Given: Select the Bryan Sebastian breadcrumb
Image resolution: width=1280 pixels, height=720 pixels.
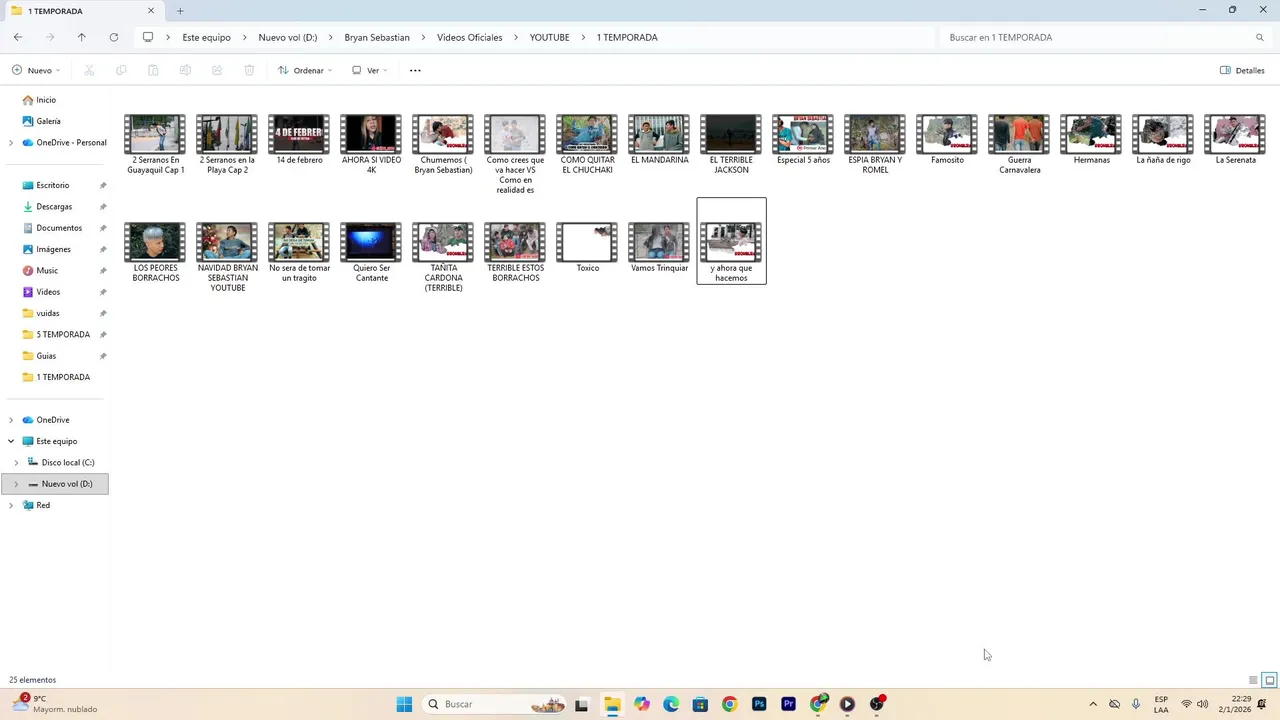Looking at the screenshot, I should pyautogui.click(x=377, y=37).
